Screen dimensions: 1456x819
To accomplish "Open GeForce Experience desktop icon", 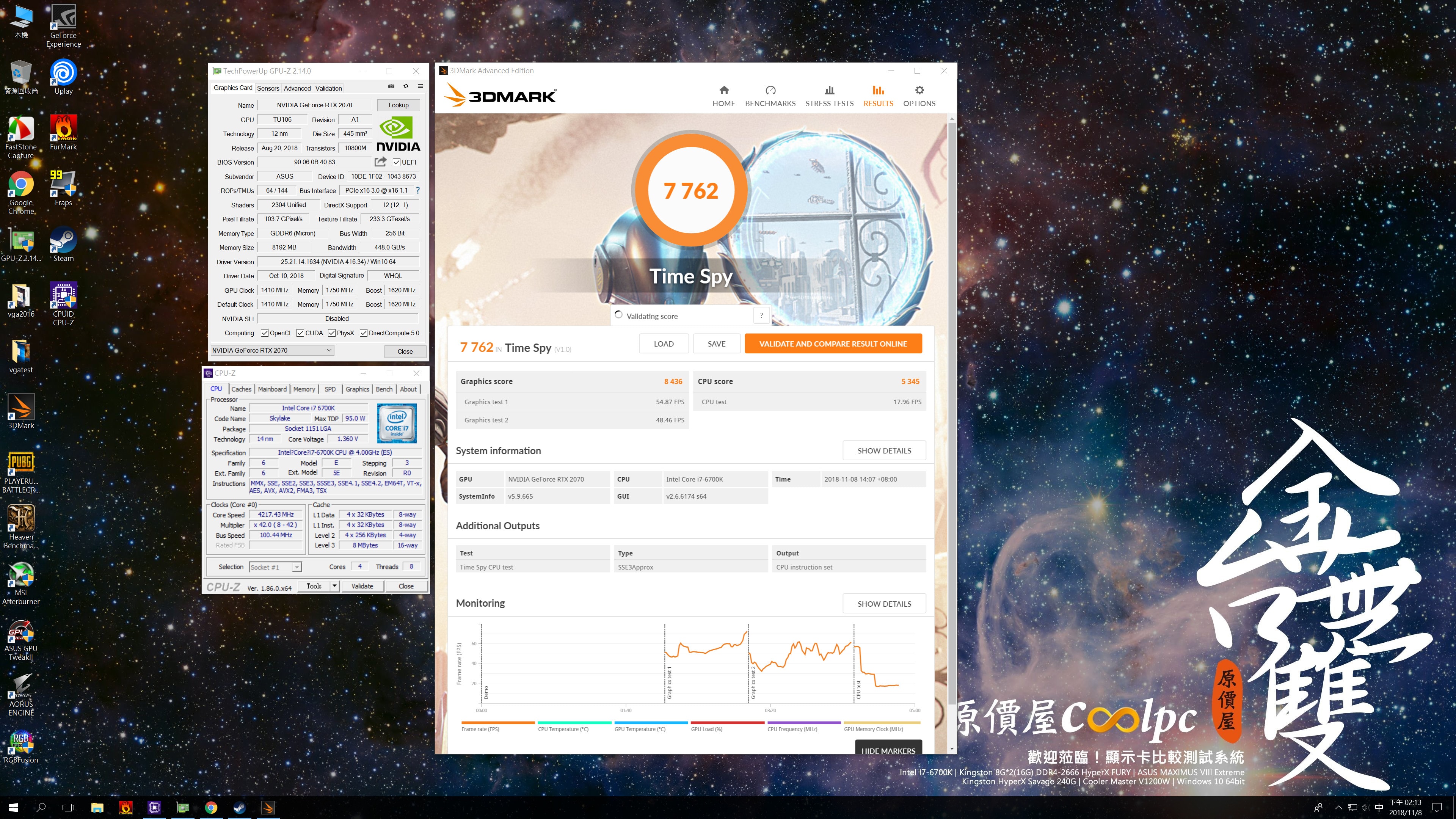I will pos(63,26).
